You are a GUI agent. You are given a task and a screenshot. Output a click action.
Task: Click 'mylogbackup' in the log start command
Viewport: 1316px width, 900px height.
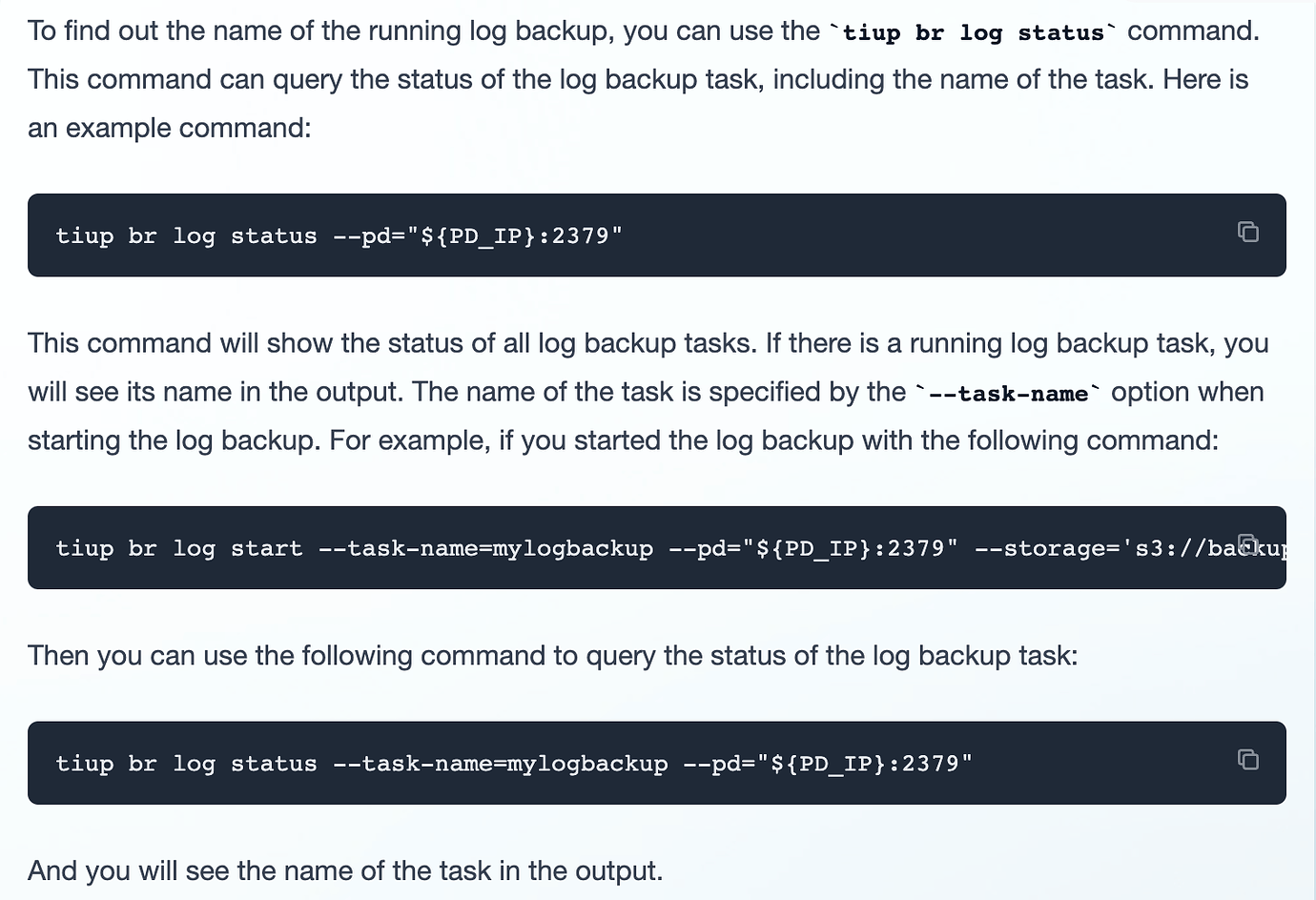click(x=572, y=549)
